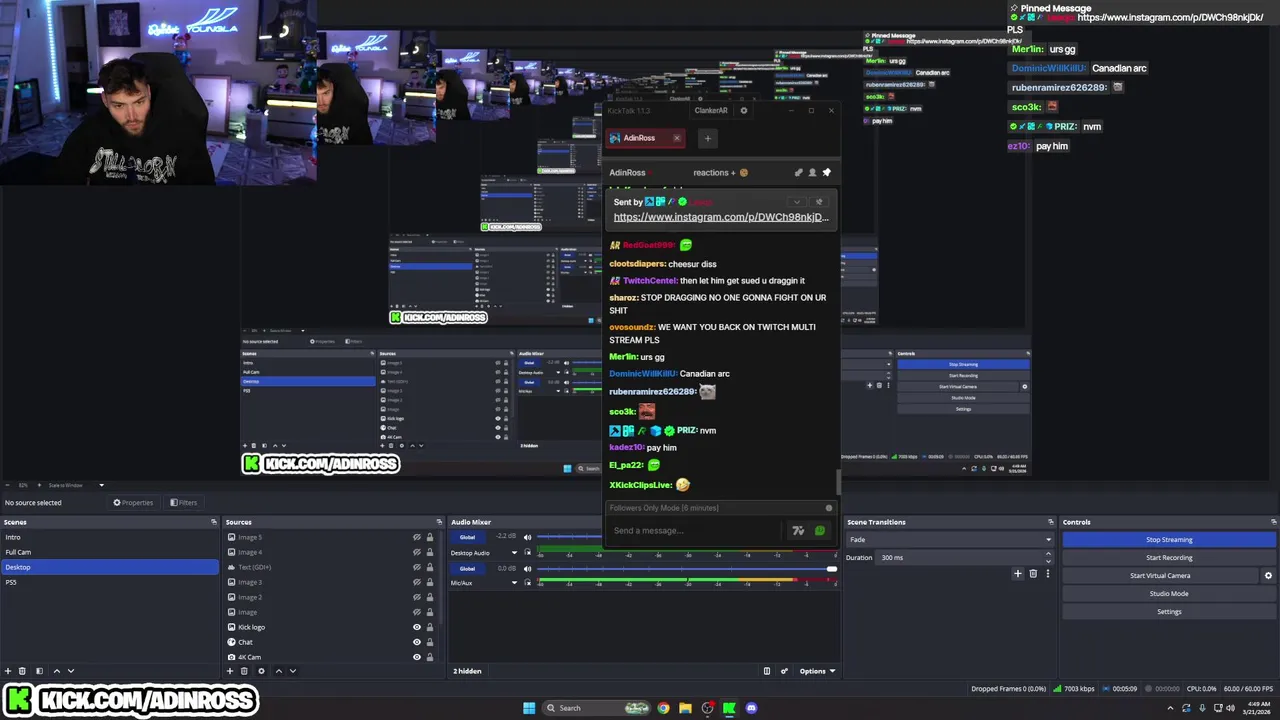Undock the Scenes panel
The width and height of the screenshot is (1280, 720).
(x=213, y=522)
